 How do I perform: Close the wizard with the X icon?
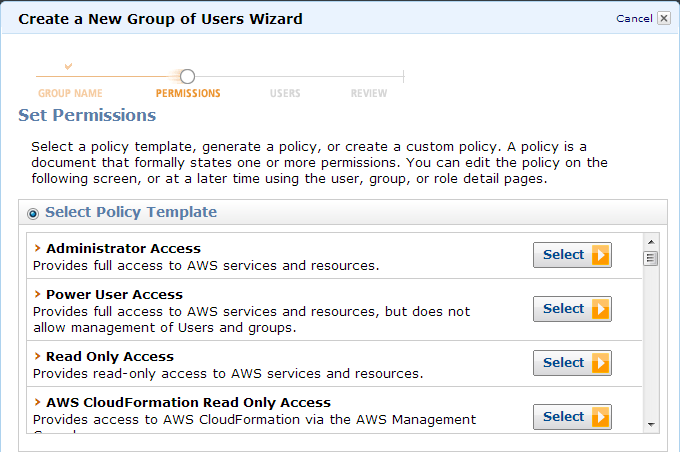pyautogui.click(x=664, y=18)
